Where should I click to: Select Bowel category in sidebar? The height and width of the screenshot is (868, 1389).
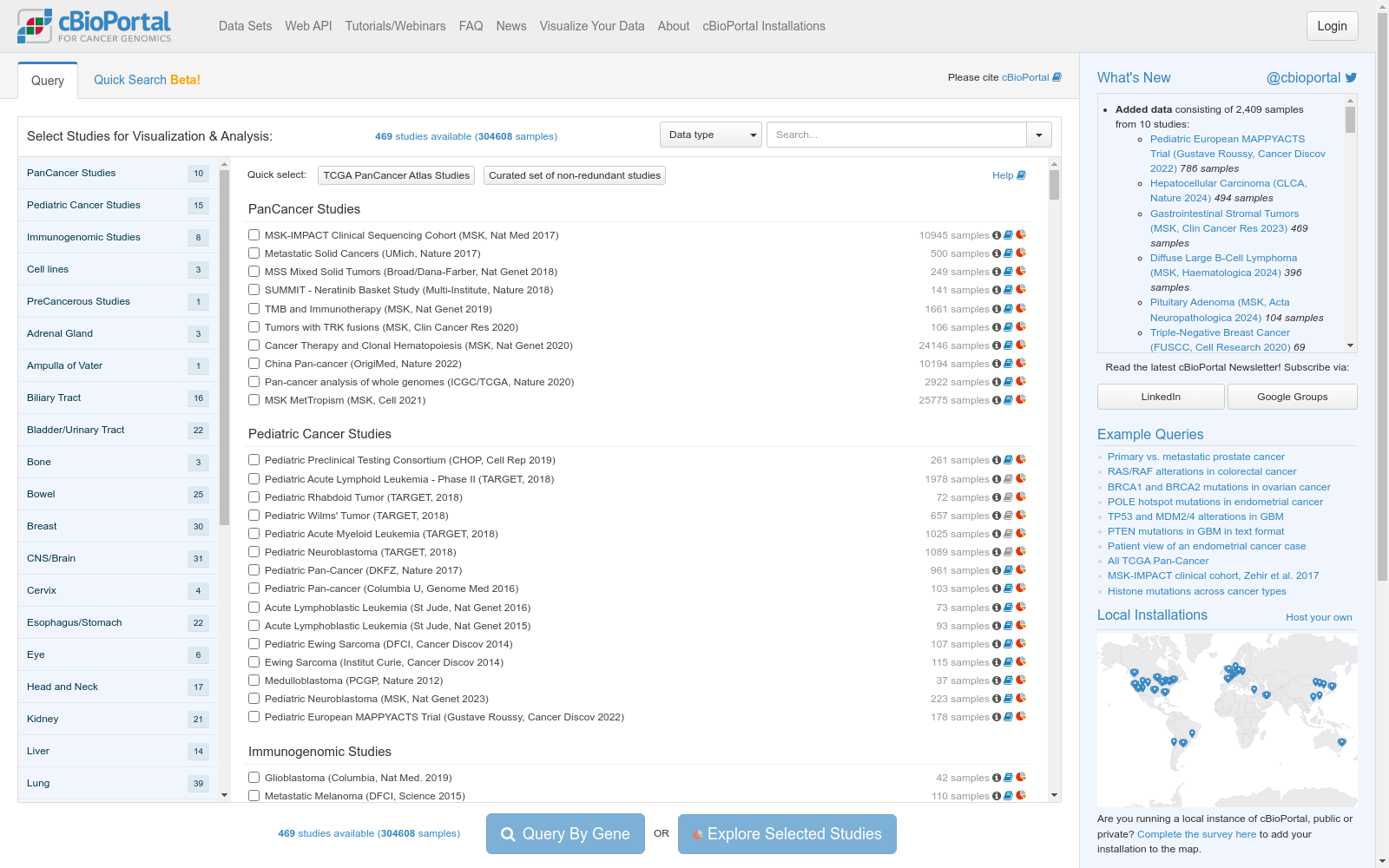click(118, 494)
